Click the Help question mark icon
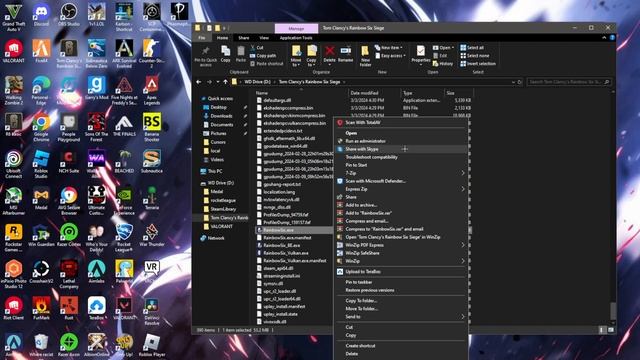This screenshot has height=360, width=640. point(612,38)
